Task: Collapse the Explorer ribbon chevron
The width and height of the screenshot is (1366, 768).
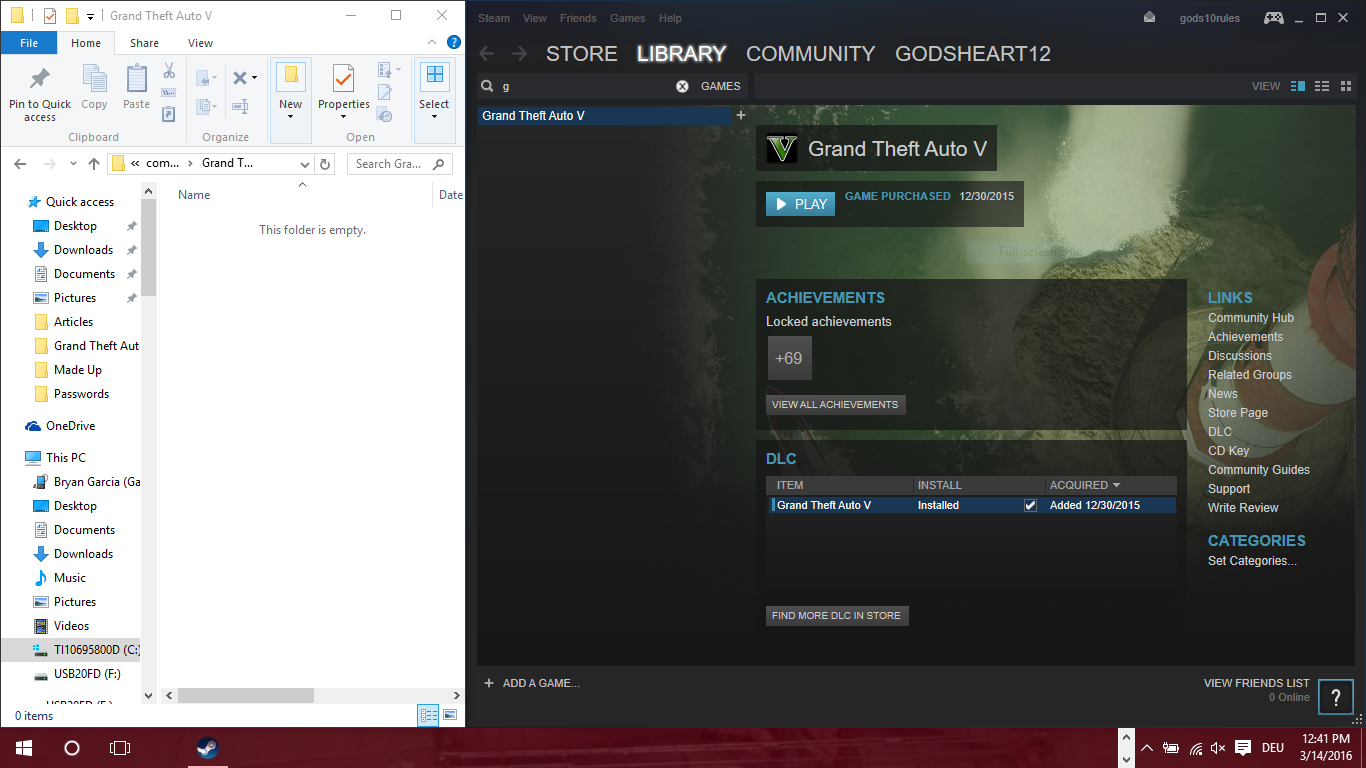Action: pos(430,43)
